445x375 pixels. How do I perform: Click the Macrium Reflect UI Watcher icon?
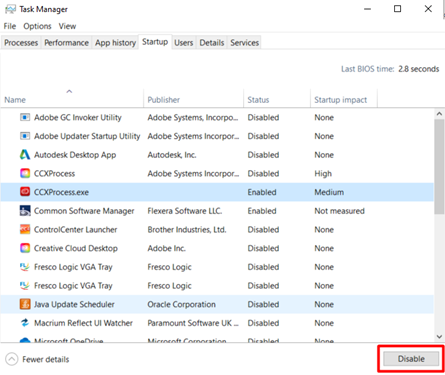(25, 323)
